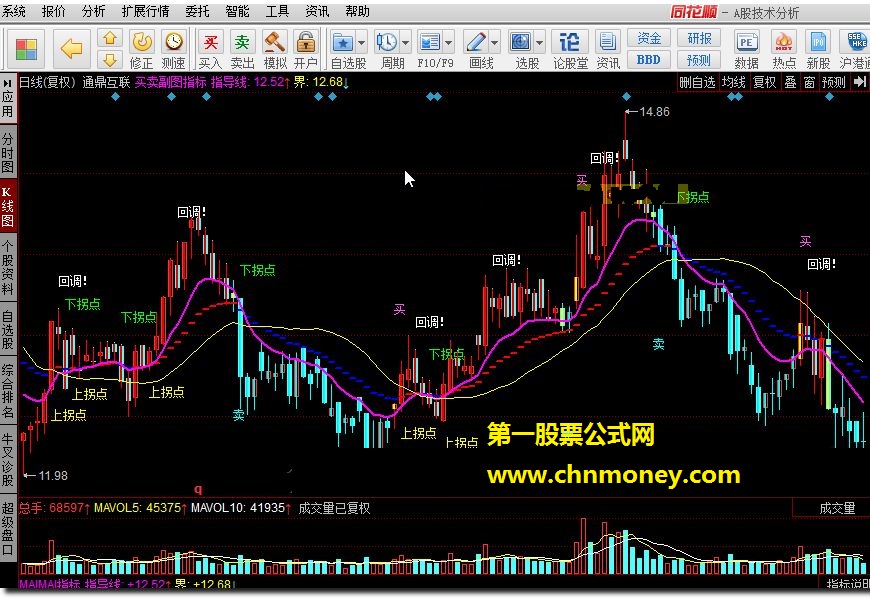Select the K线图 sidebar tab
This screenshot has width=870, height=599.
click(x=8, y=206)
